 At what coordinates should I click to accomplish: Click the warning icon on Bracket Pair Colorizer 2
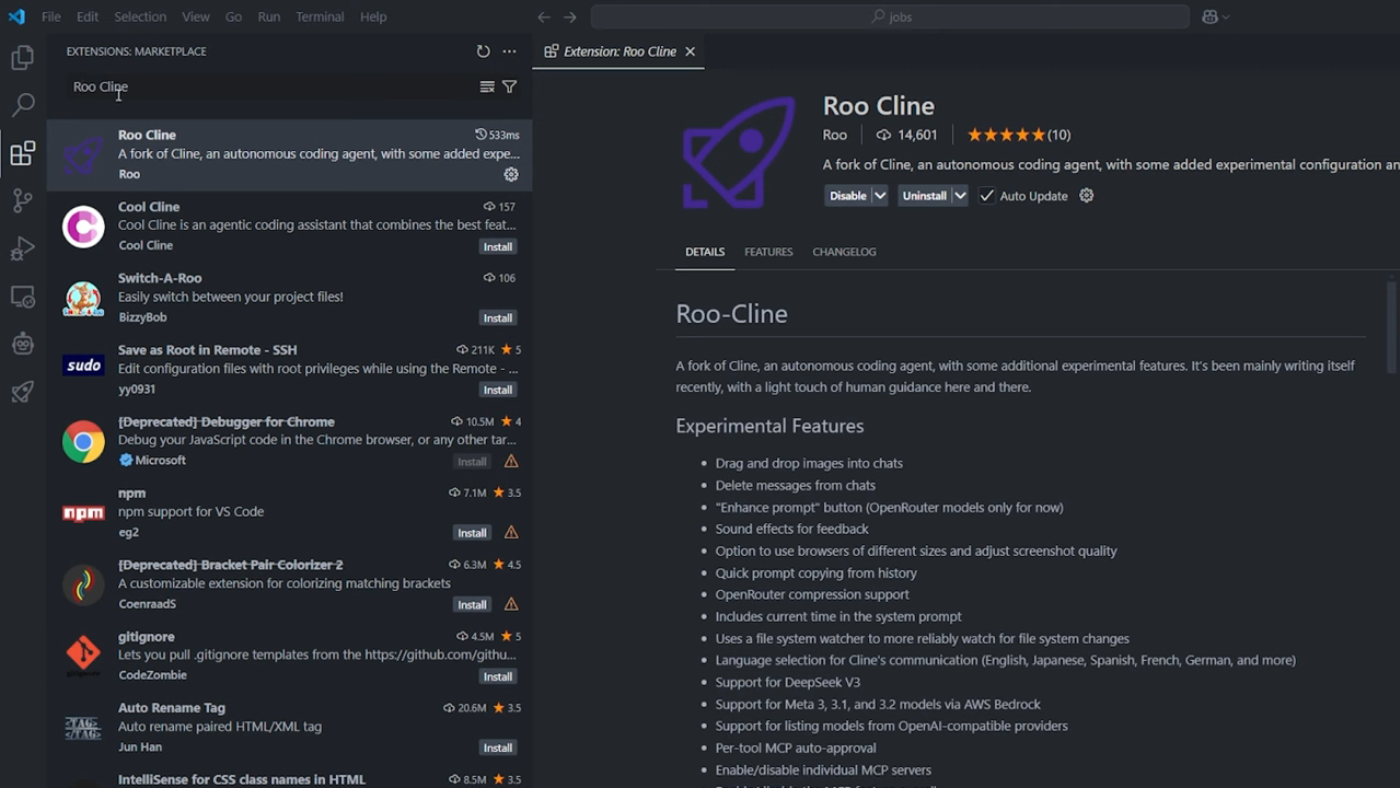click(511, 604)
